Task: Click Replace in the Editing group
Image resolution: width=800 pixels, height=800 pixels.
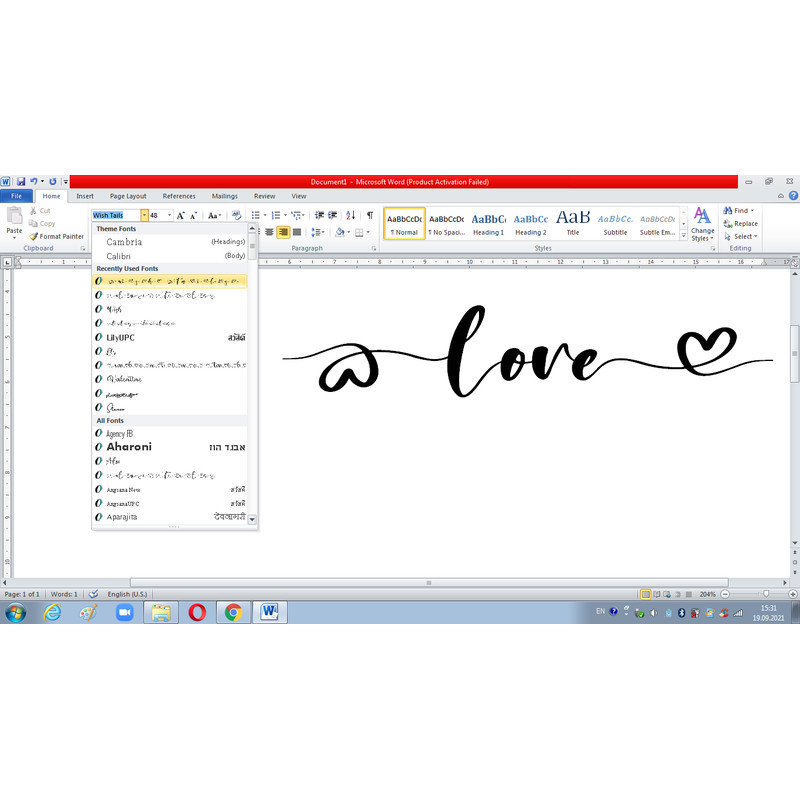Action: pos(741,223)
